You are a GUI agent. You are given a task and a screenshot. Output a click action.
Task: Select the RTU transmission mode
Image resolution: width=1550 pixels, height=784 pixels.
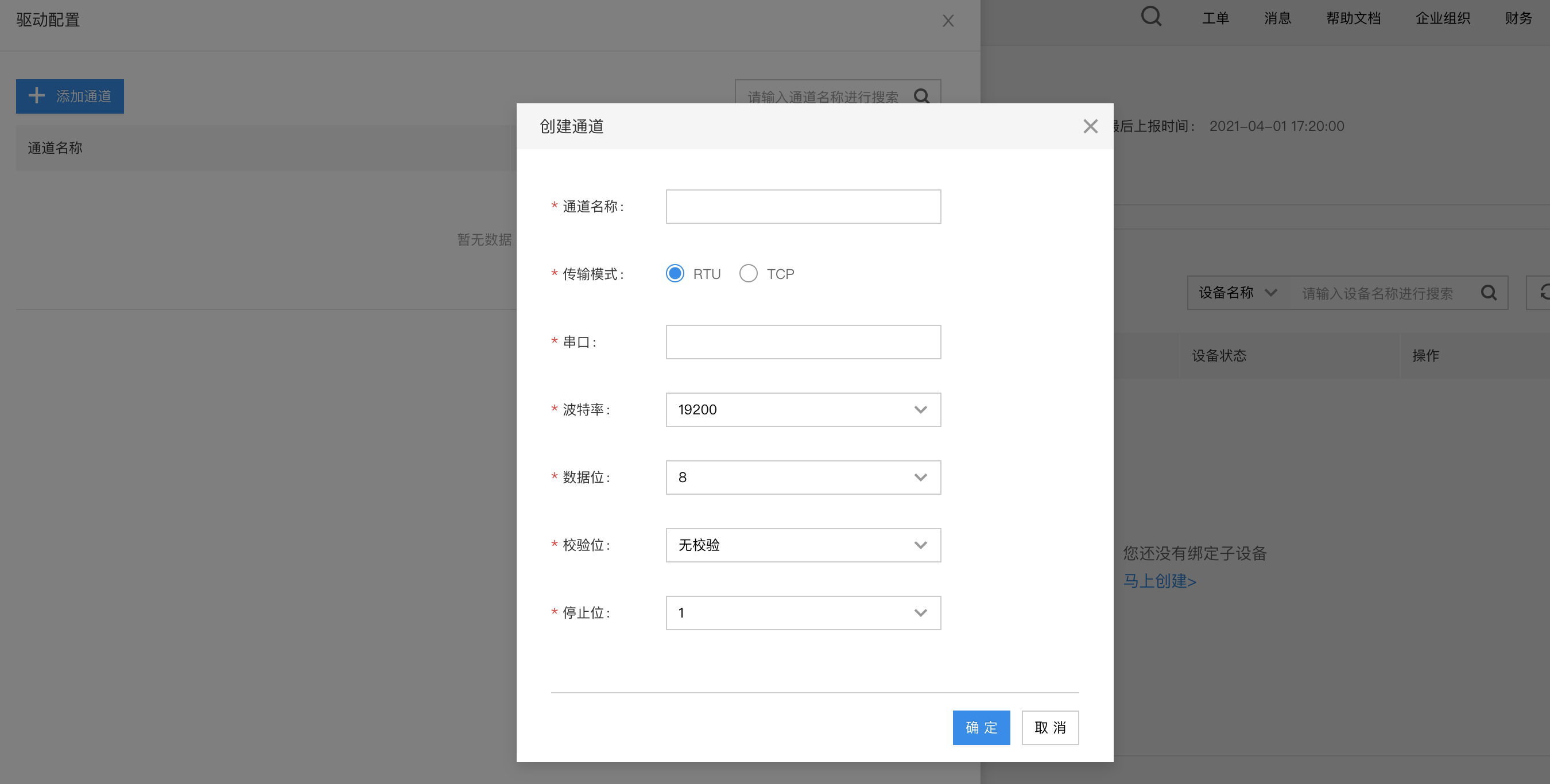675,274
